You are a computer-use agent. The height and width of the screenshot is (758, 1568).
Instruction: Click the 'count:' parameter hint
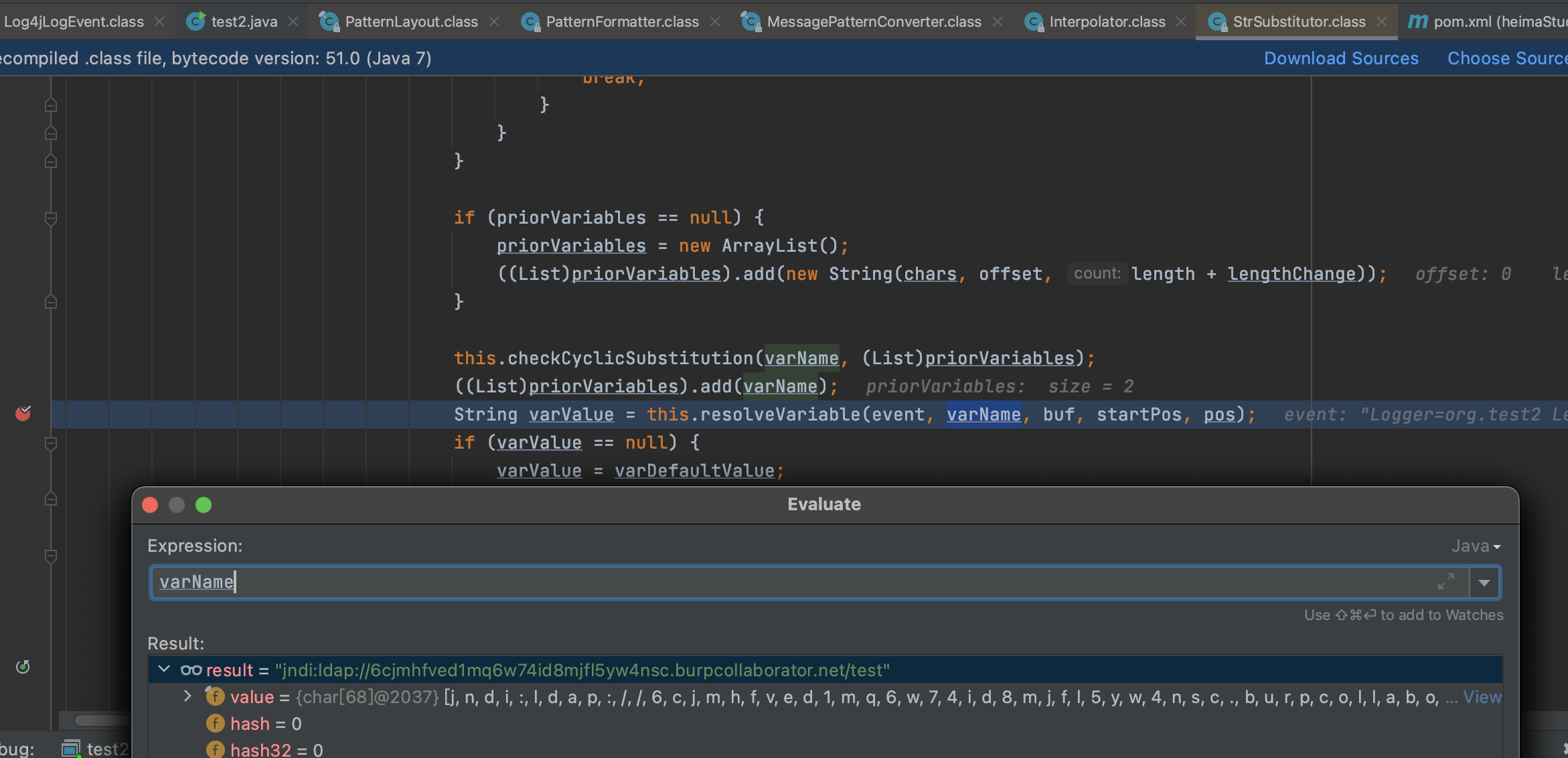pyautogui.click(x=1097, y=273)
